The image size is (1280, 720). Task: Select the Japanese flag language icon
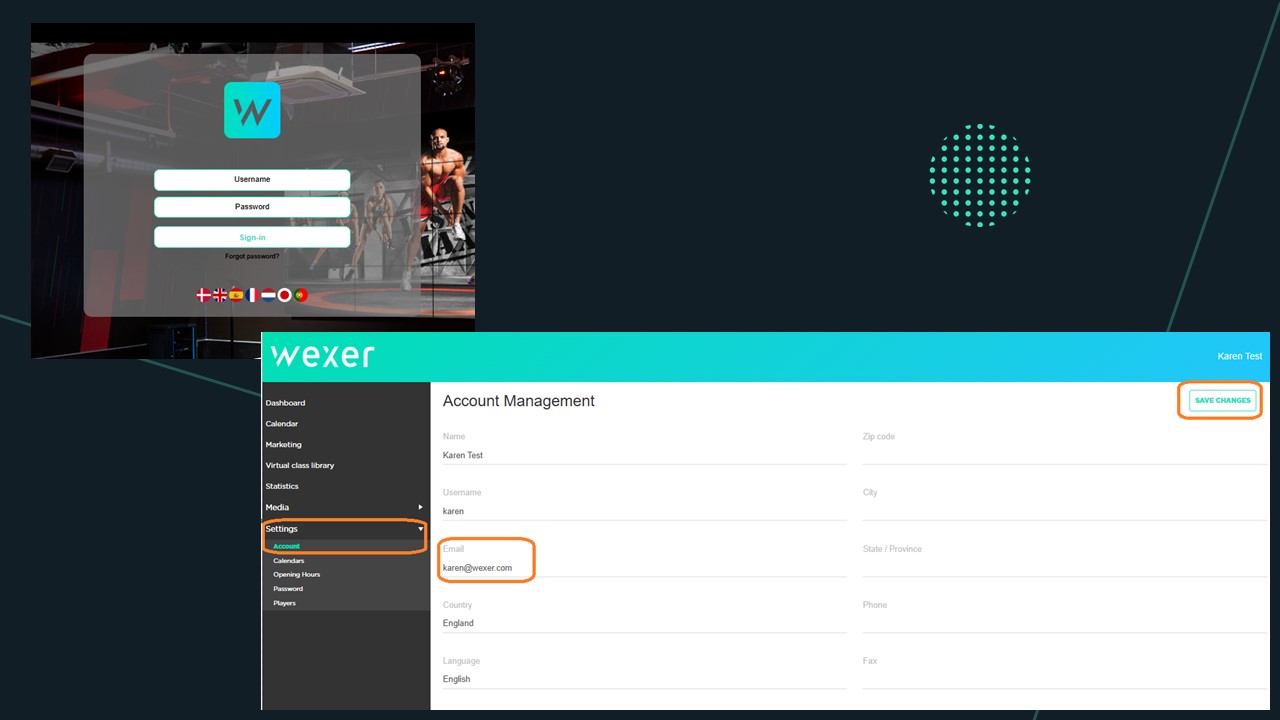[x=284, y=295]
